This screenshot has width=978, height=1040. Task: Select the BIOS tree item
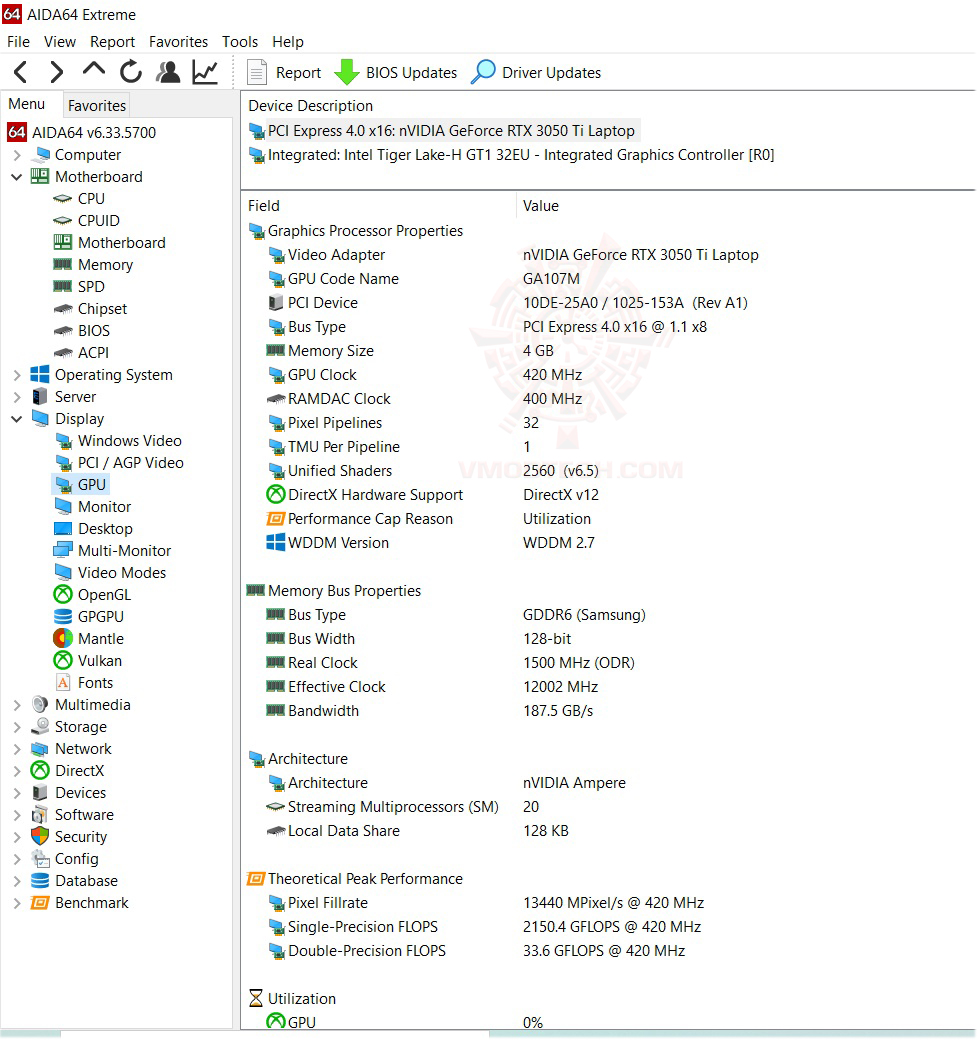[93, 331]
